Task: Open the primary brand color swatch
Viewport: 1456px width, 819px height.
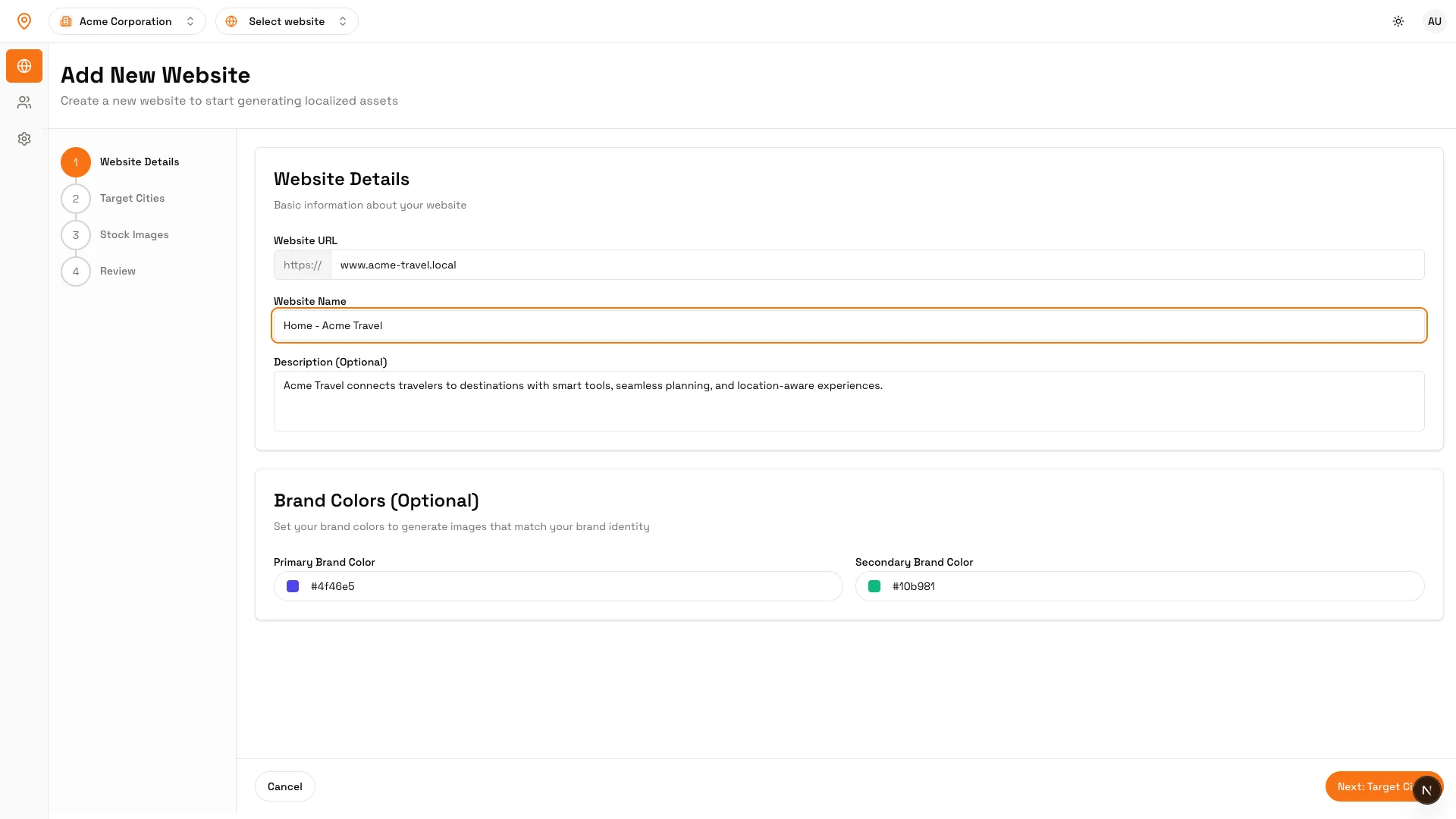Action: (x=293, y=586)
